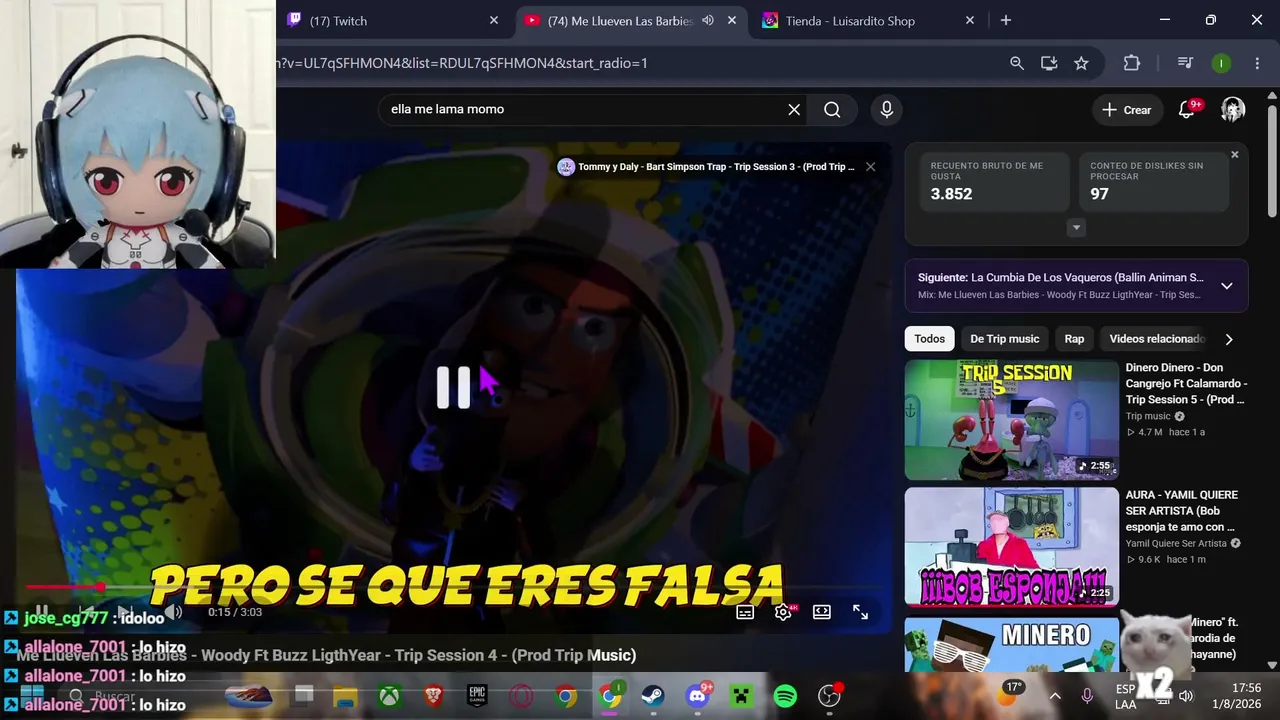Open the next video La Cumbia De Los Vaqueros
Viewport: 1280px width, 720px height.
pyautogui.click(x=1060, y=278)
